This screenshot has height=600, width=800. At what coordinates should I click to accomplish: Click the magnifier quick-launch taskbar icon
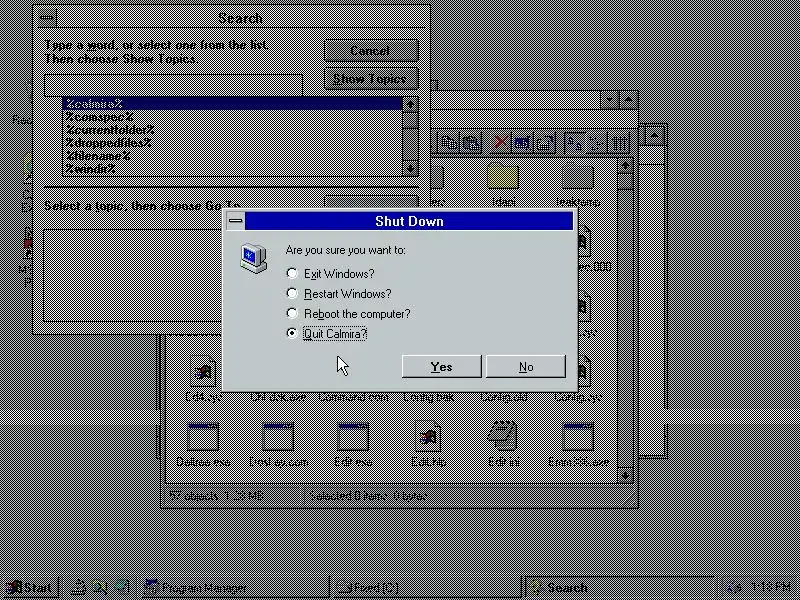tap(100, 588)
